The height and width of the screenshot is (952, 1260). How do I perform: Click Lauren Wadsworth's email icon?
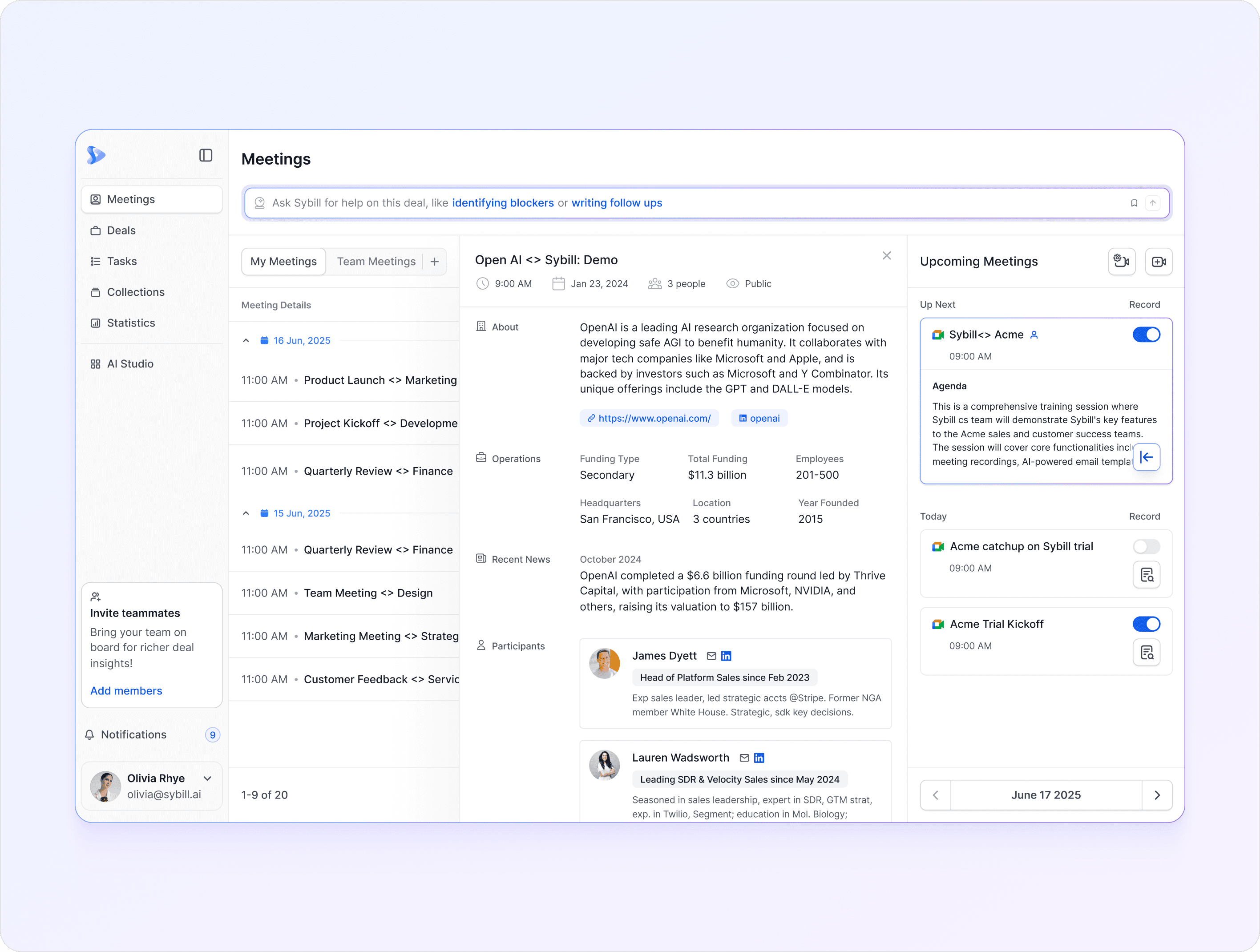(744, 758)
